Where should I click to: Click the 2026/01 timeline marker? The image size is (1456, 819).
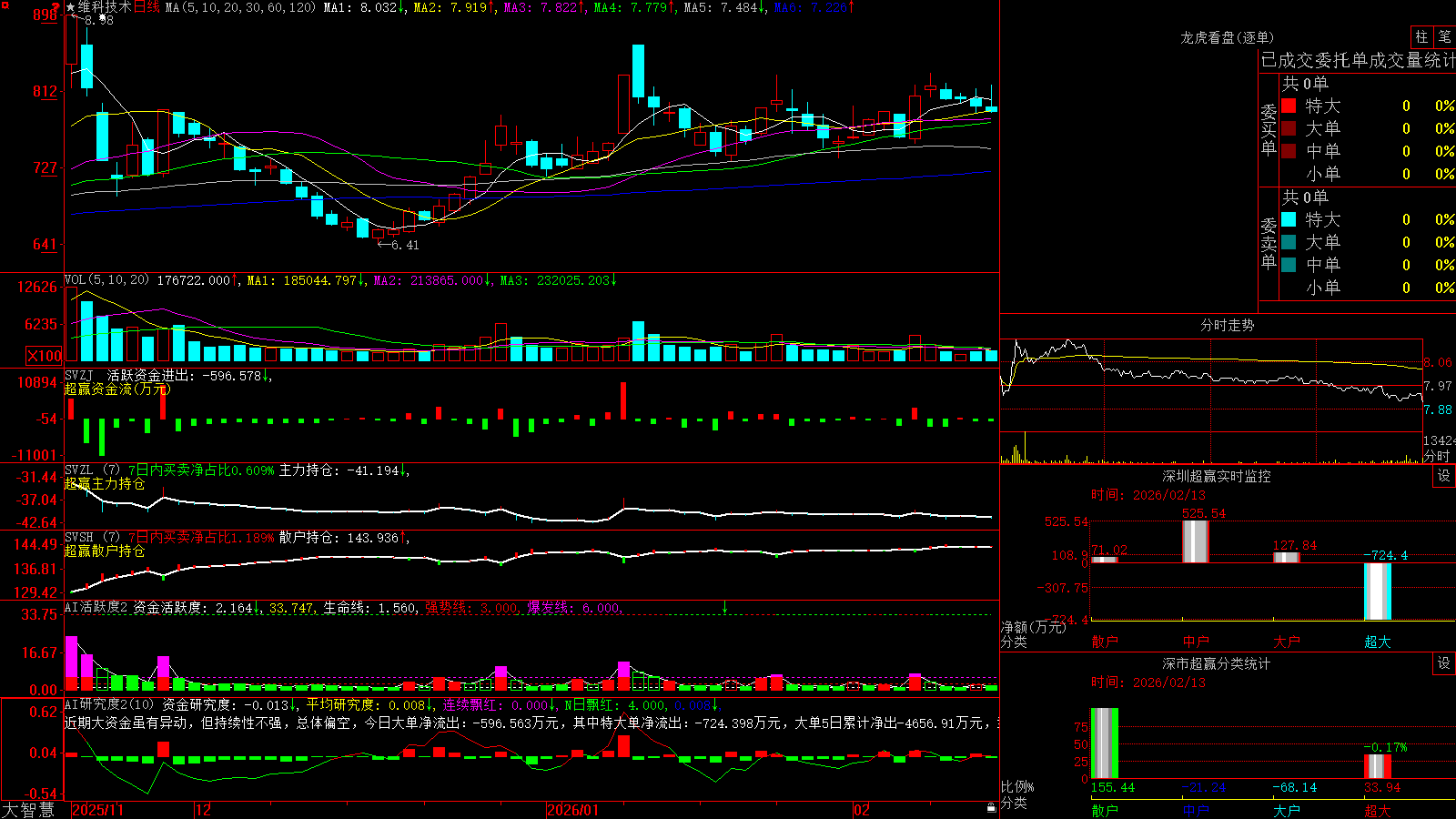[573, 810]
